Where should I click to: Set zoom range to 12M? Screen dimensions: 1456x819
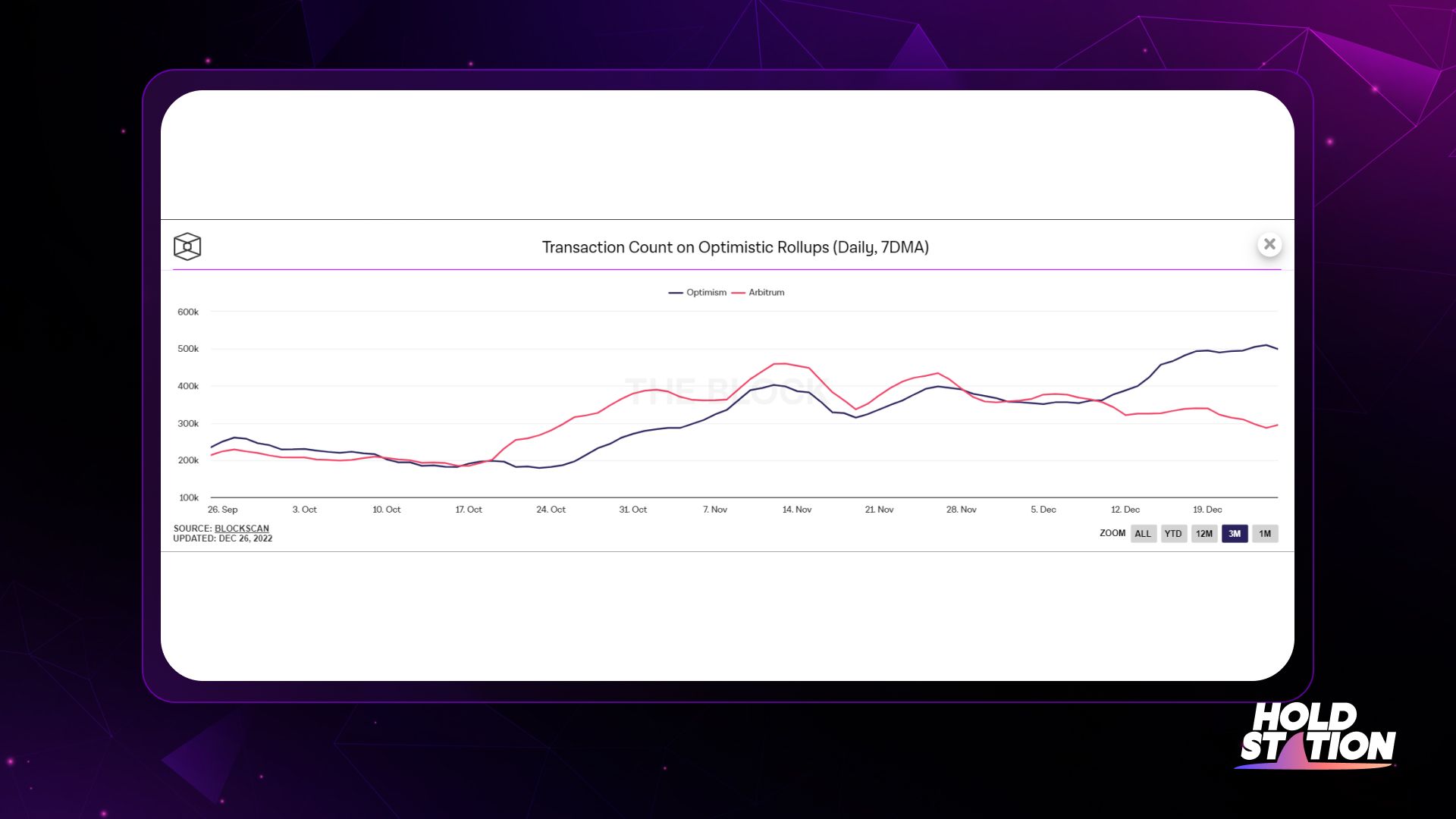1204,534
